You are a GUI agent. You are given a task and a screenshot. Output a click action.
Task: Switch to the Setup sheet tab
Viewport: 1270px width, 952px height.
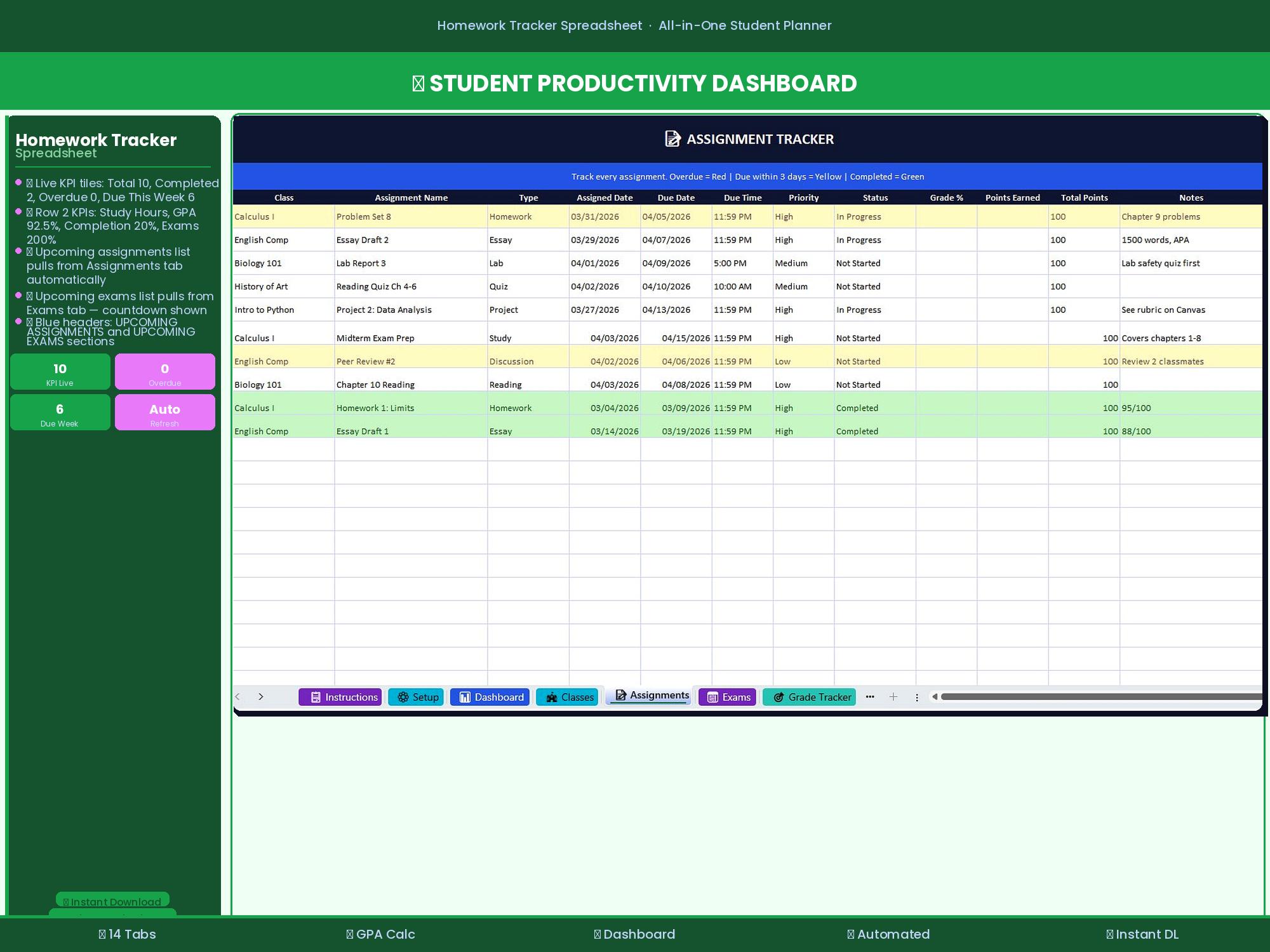(416, 697)
